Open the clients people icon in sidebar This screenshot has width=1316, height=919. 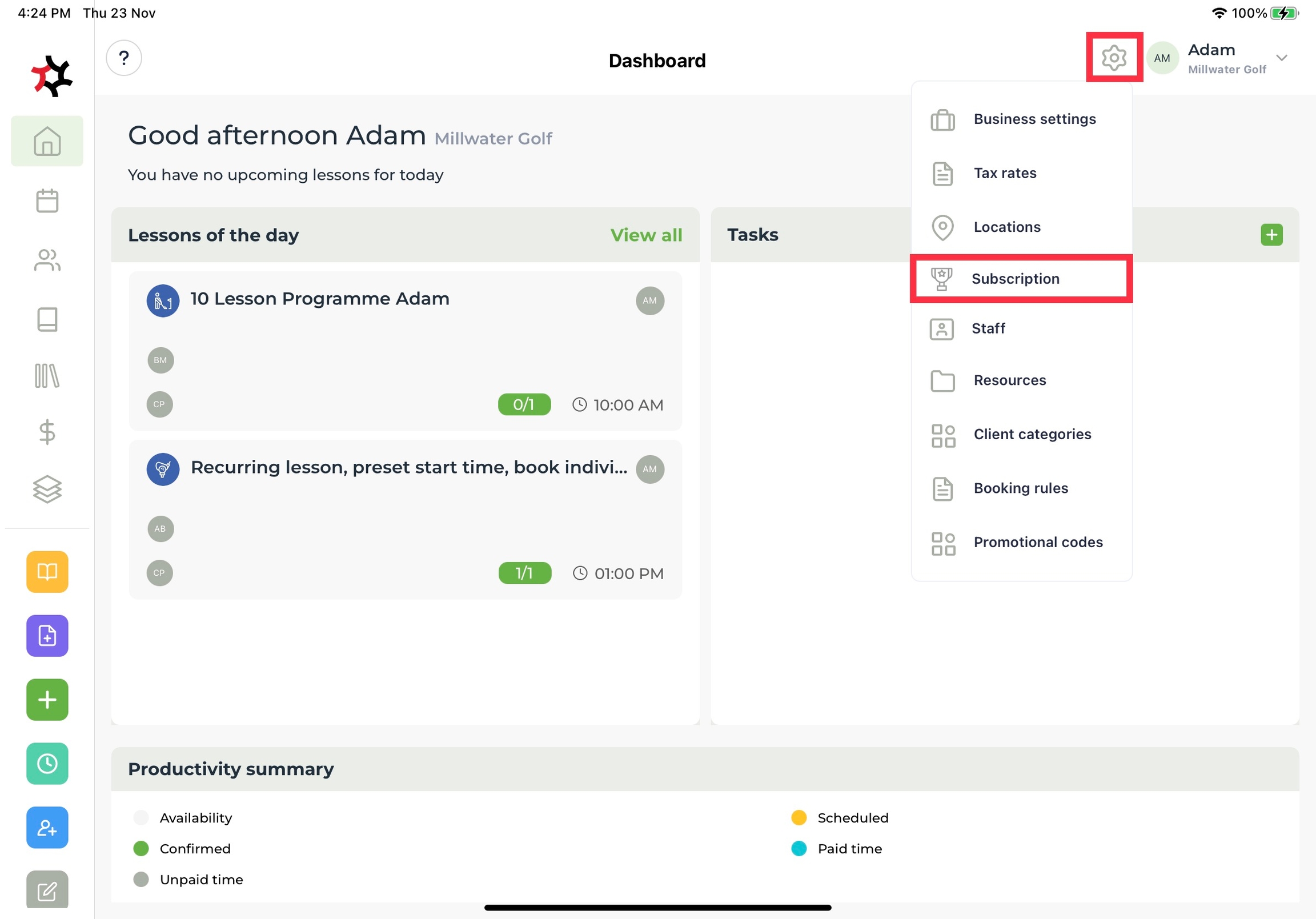(x=47, y=260)
